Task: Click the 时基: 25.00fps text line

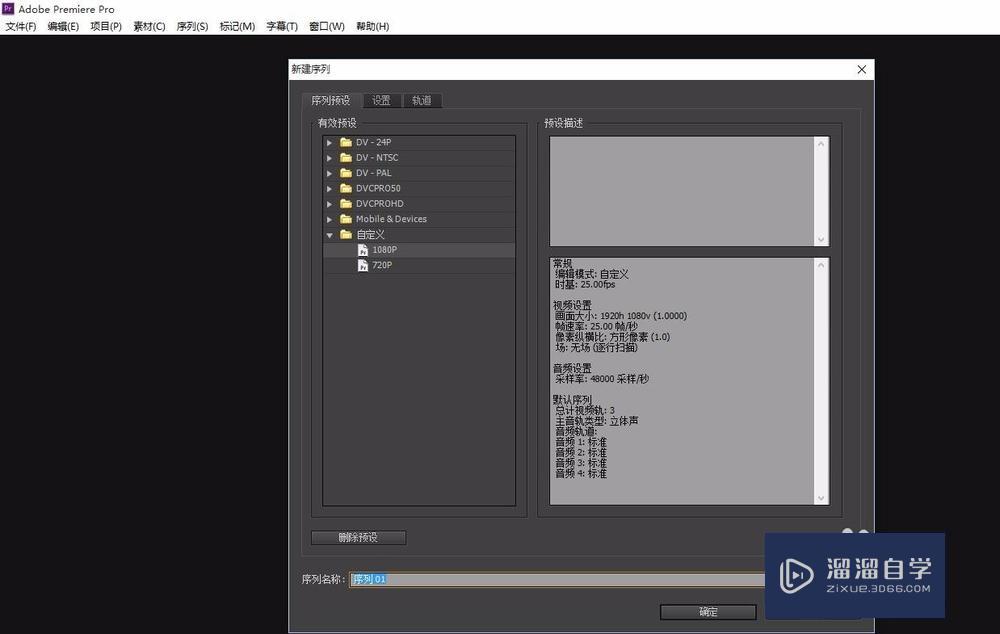Action: pos(585,284)
